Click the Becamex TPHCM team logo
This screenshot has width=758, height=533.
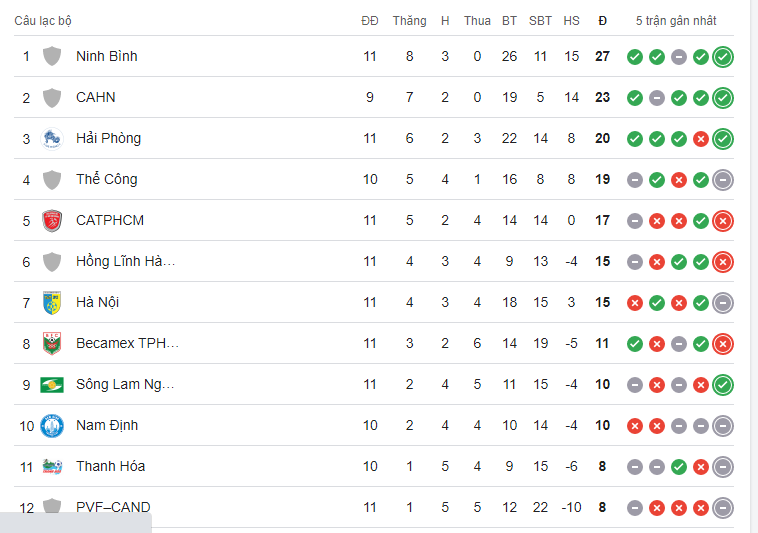coord(52,344)
